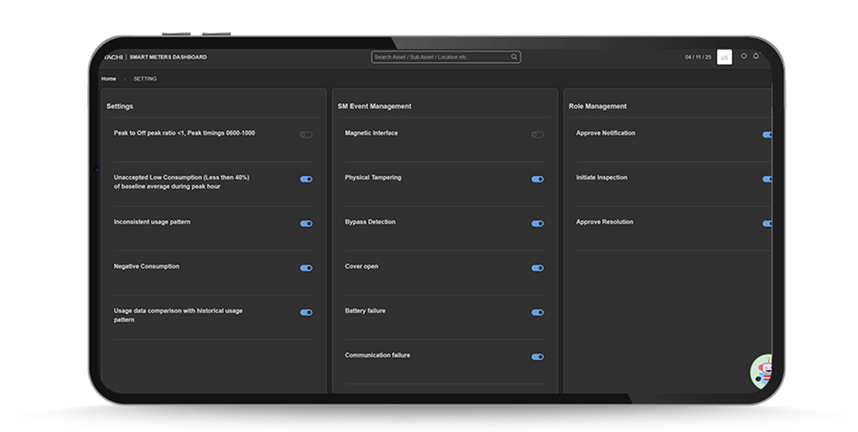This screenshot has height=432, width=858.
Task: Toggle Usage data comparison with historical usage
Action: click(306, 312)
